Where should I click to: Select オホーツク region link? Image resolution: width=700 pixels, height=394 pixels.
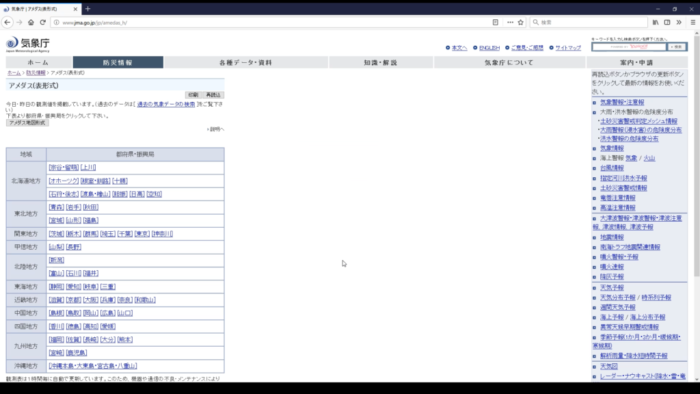[x=64, y=181]
